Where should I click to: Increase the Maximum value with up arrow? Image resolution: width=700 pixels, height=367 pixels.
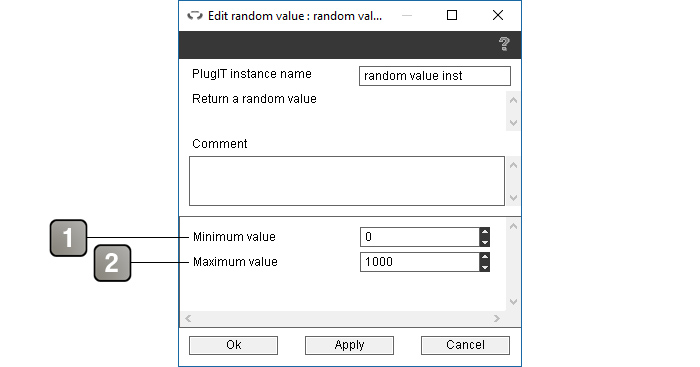(485, 257)
